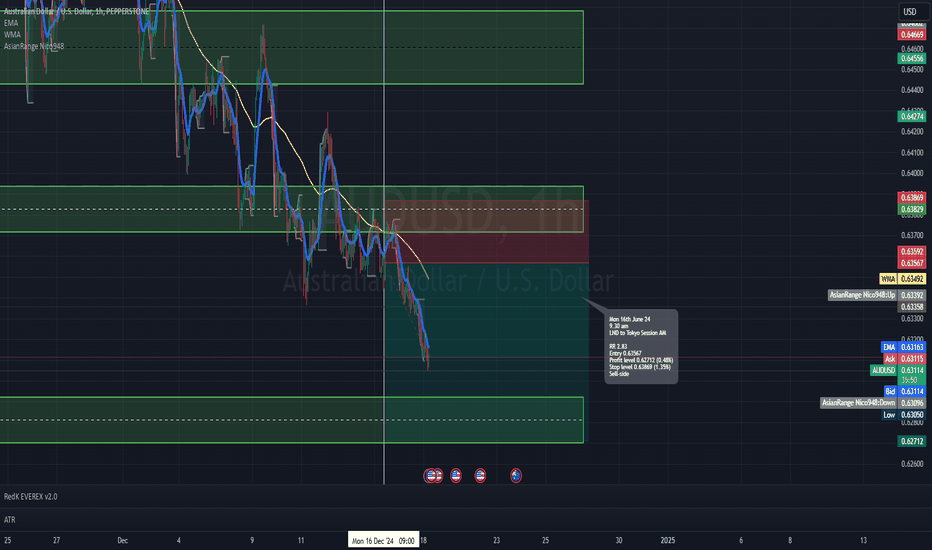Click the 0.64500 price axis label
The height and width of the screenshot is (550, 932).
coord(912,70)
